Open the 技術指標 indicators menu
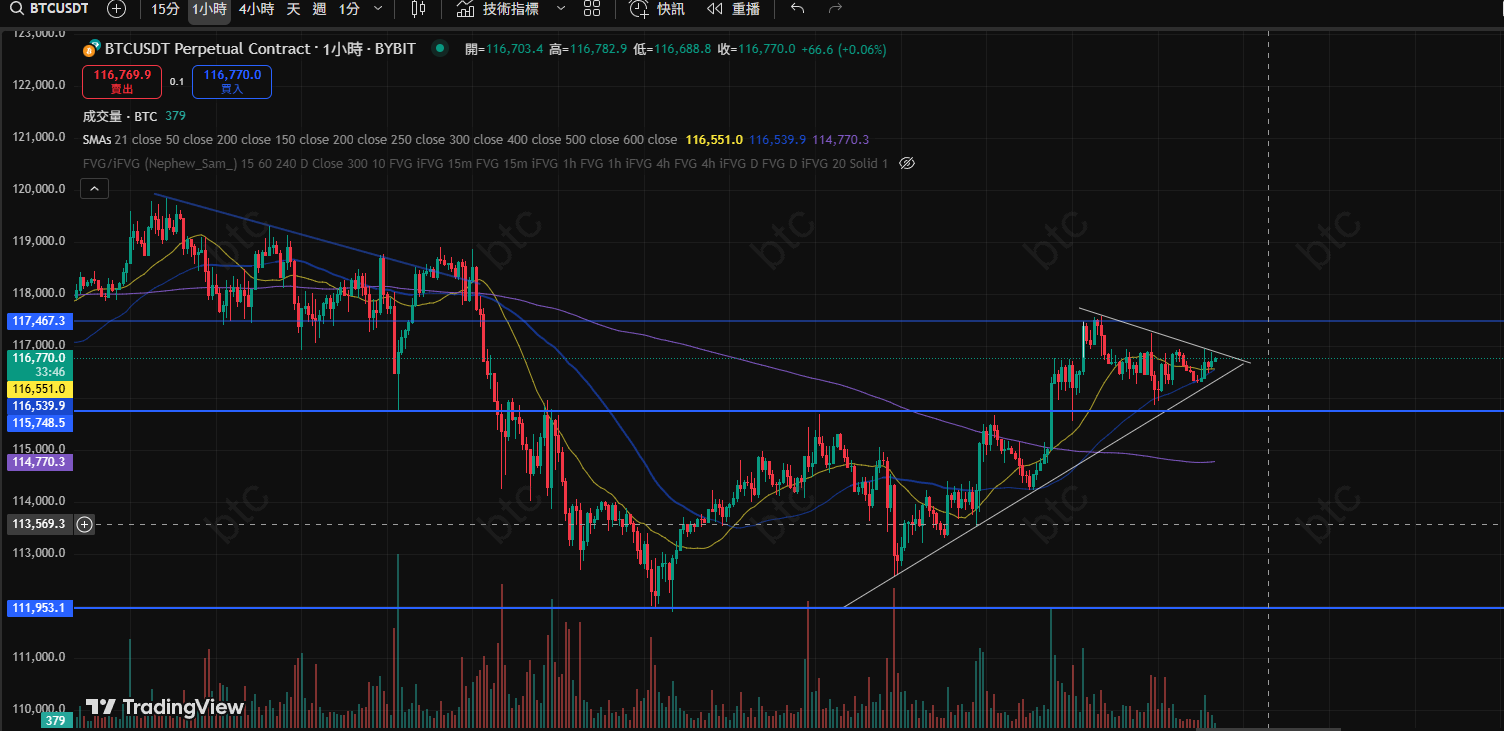Image resolution: width=1504 pixels, height=731 pixels. click(x=498, y=9)
